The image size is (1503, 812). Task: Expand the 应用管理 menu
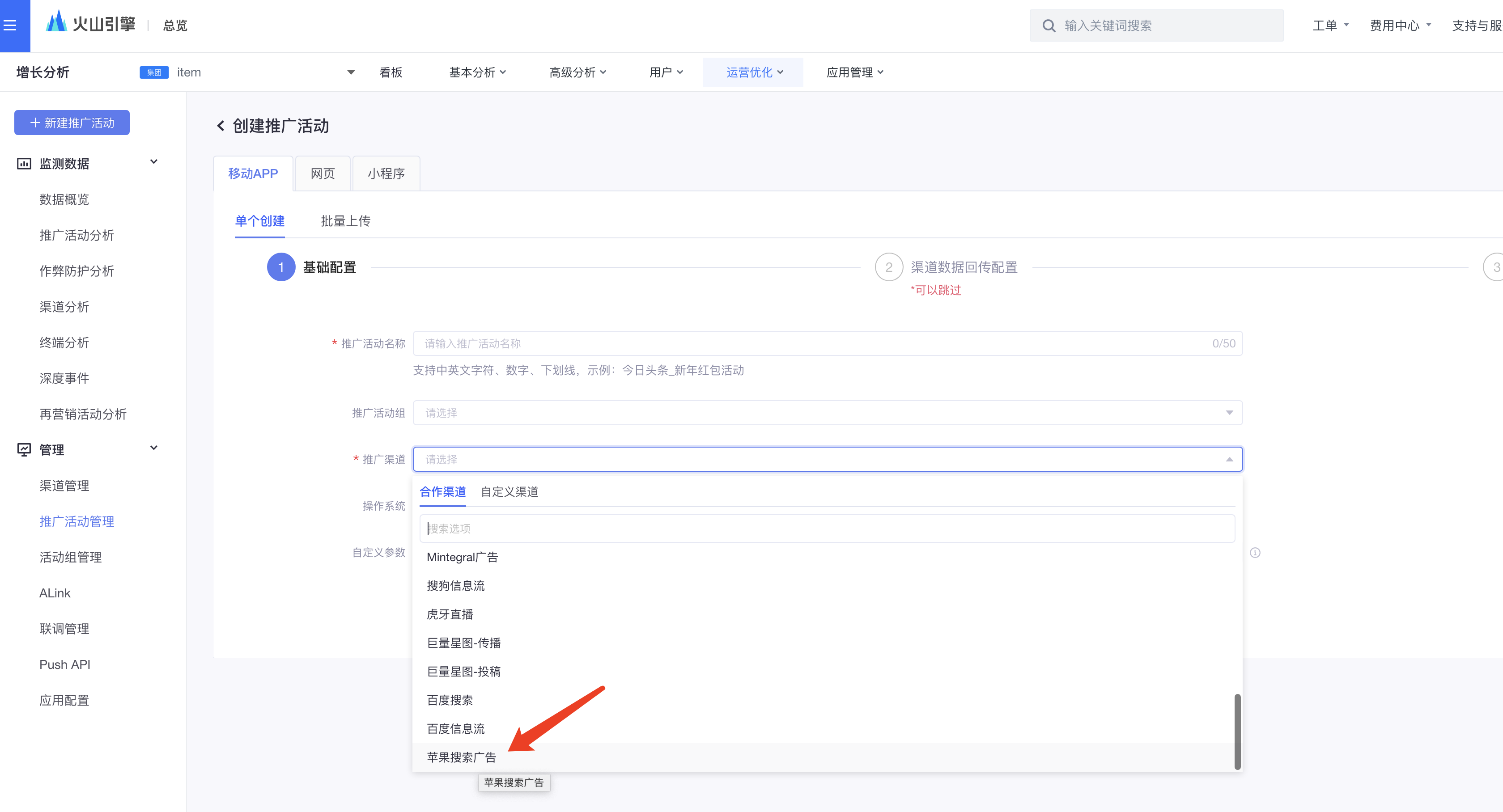pyautogui.click(x=855, y=72)
